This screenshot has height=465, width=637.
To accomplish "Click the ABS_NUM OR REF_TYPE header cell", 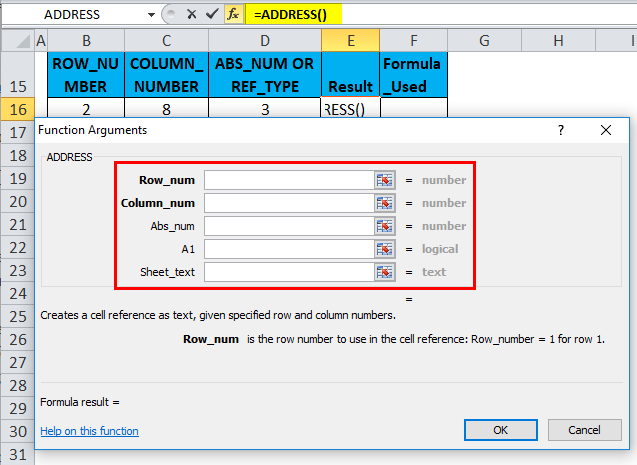I will pyautogui.click(x=265, y=75).
